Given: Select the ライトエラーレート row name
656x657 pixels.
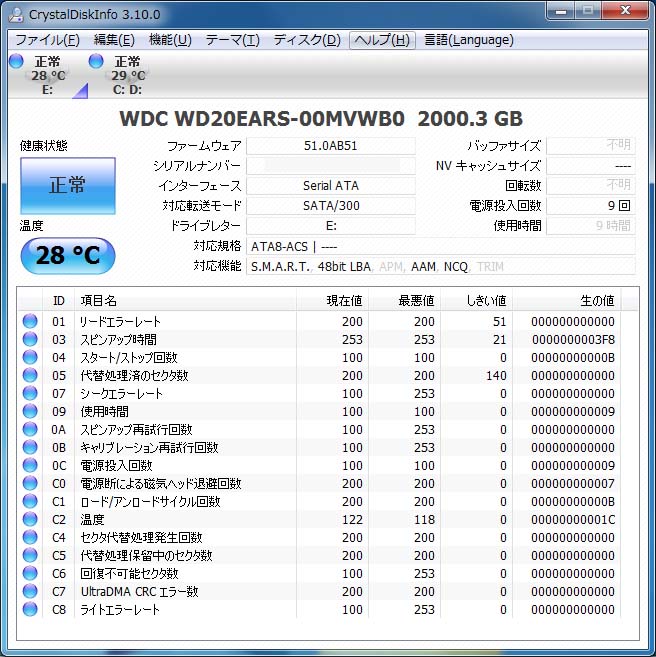Looking at the screenshot, I should click(x=120, y=610).
